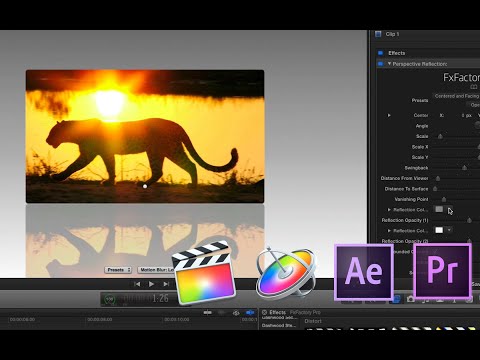The width and height of the screenshot is (480, 360).
Task: Open the FxFactory book help icon
Action: (x=474, y=87)
